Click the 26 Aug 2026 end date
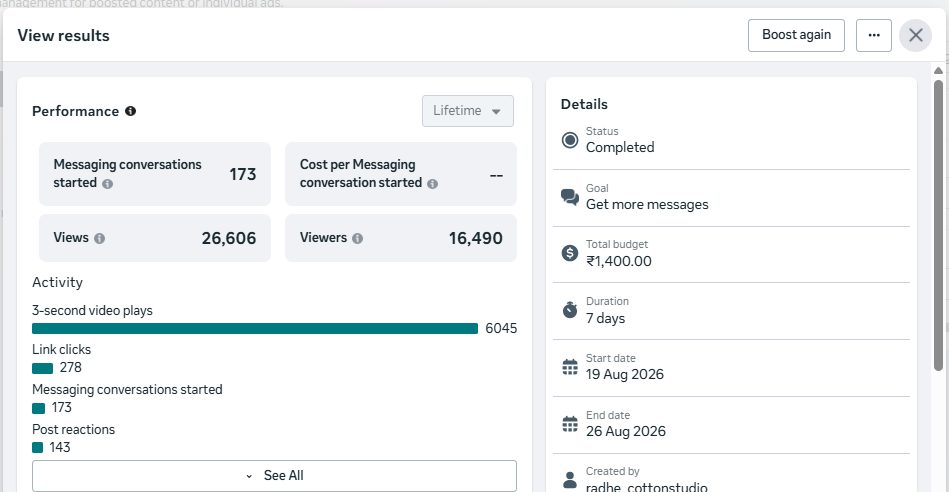This screenshot has height=492, width=949. pos(626,431)
